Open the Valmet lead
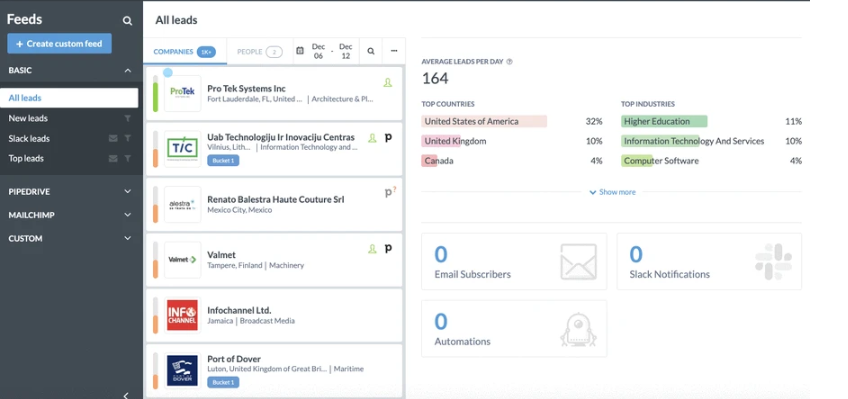The width and height of the screenshot is (848, 399). click(x=274, y=260)
